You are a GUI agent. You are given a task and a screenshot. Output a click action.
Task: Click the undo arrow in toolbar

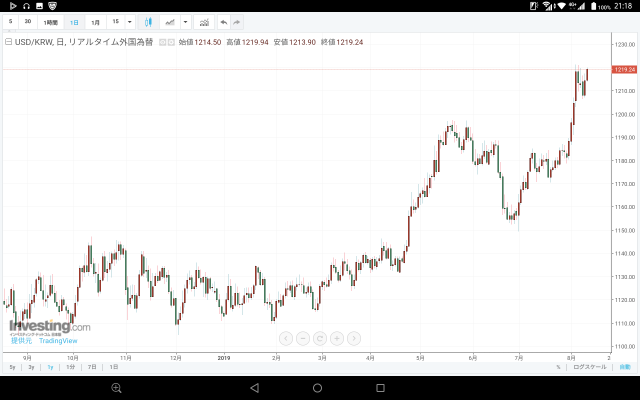[224, 21]
